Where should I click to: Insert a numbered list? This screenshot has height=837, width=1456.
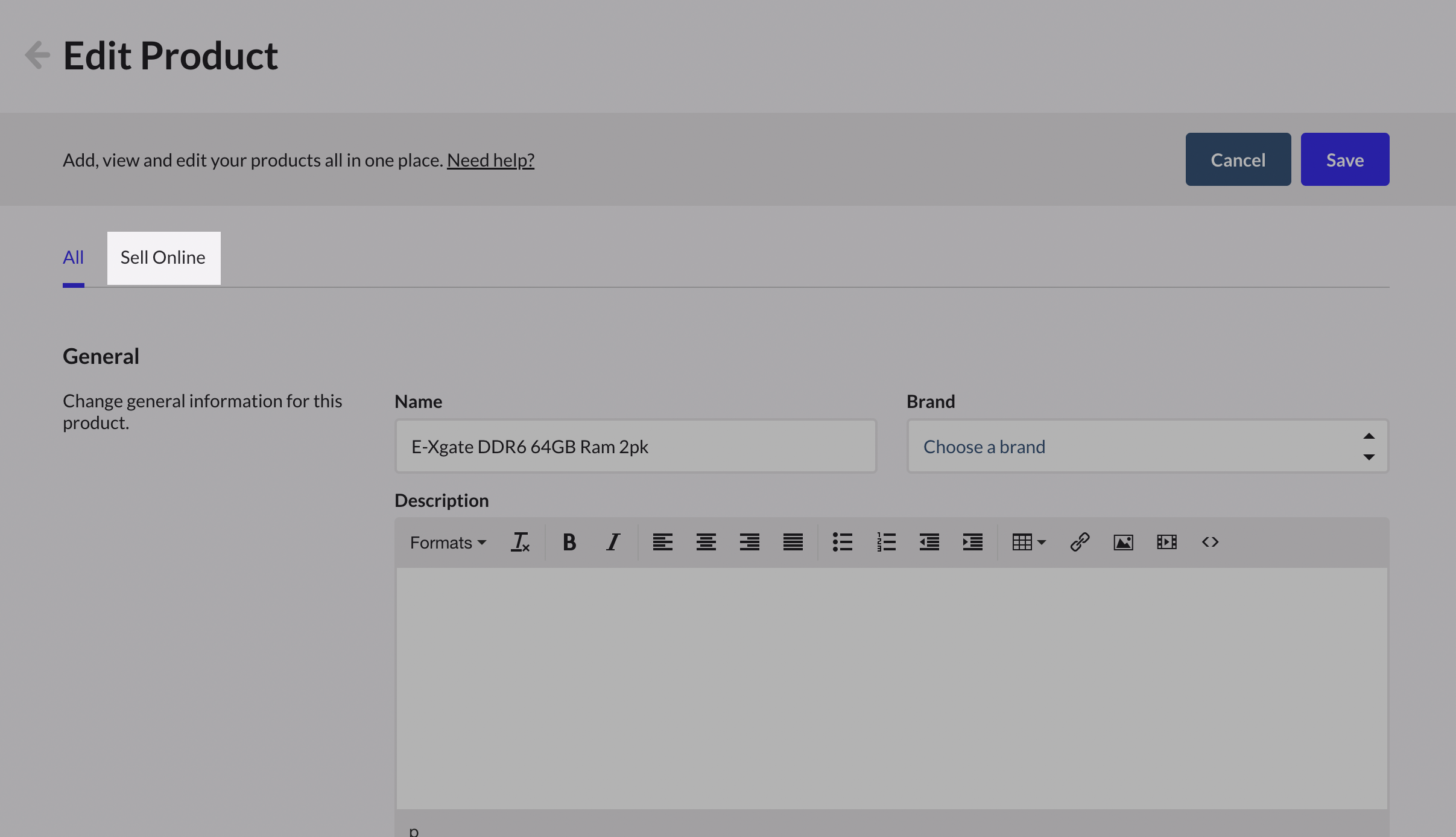coord(885,542)
